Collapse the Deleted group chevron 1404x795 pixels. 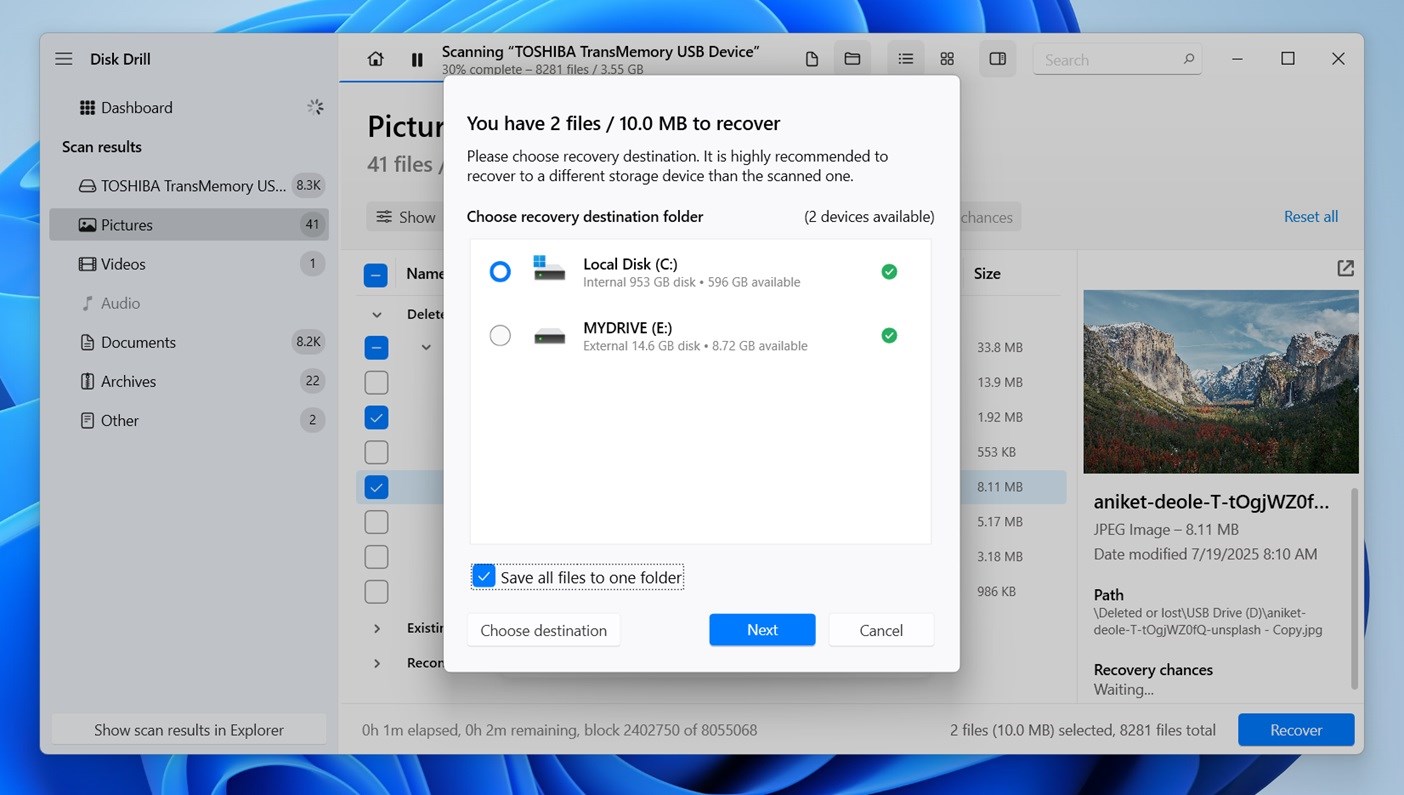coord(377,314)
